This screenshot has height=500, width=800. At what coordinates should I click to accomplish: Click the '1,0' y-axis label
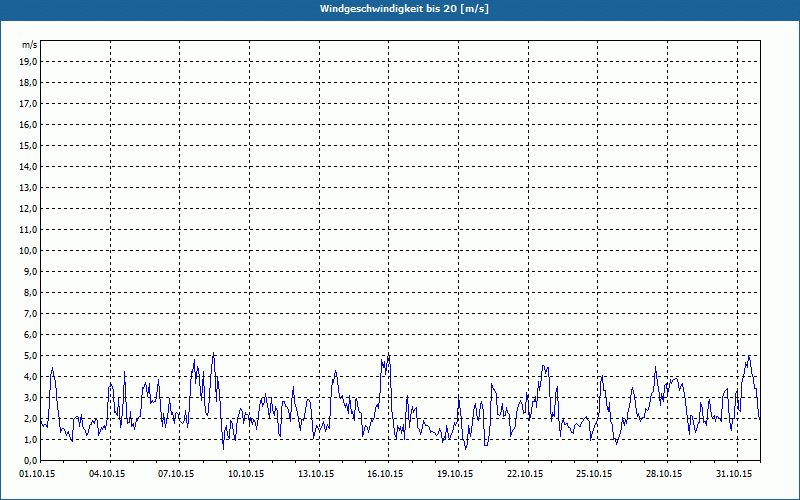coord(30,439)
